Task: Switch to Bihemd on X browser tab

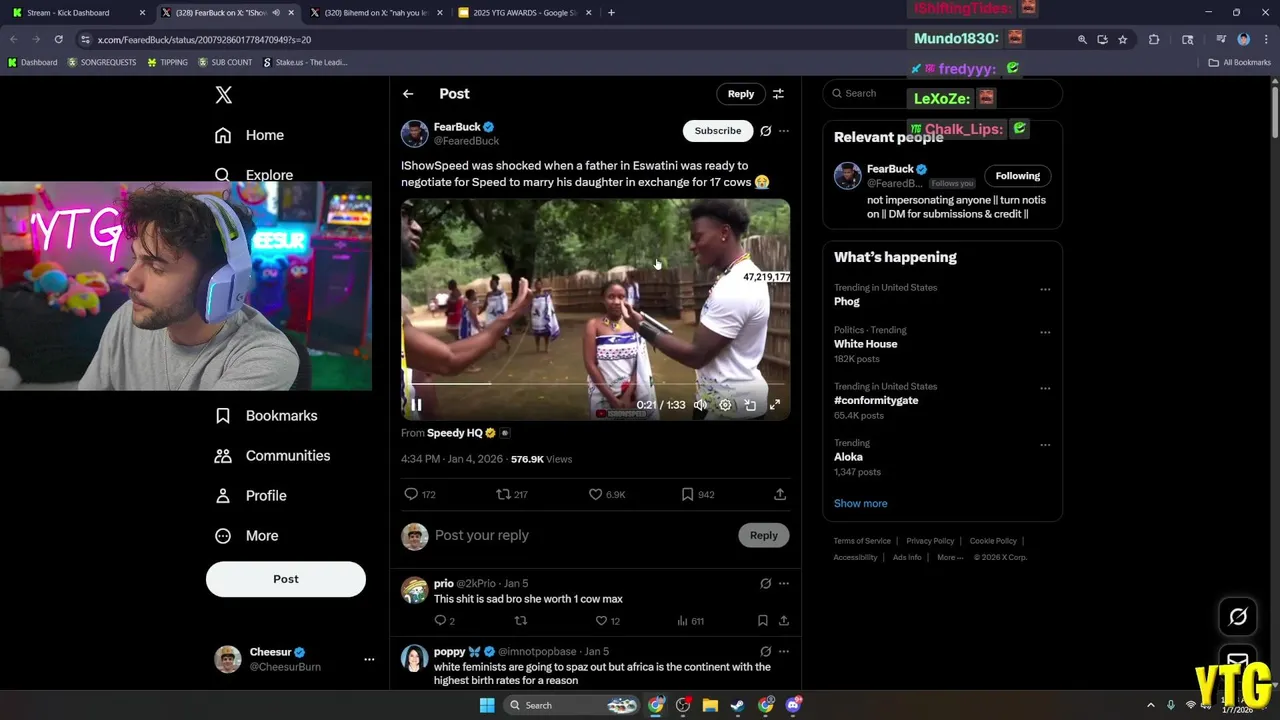Action: coord(375,13)
